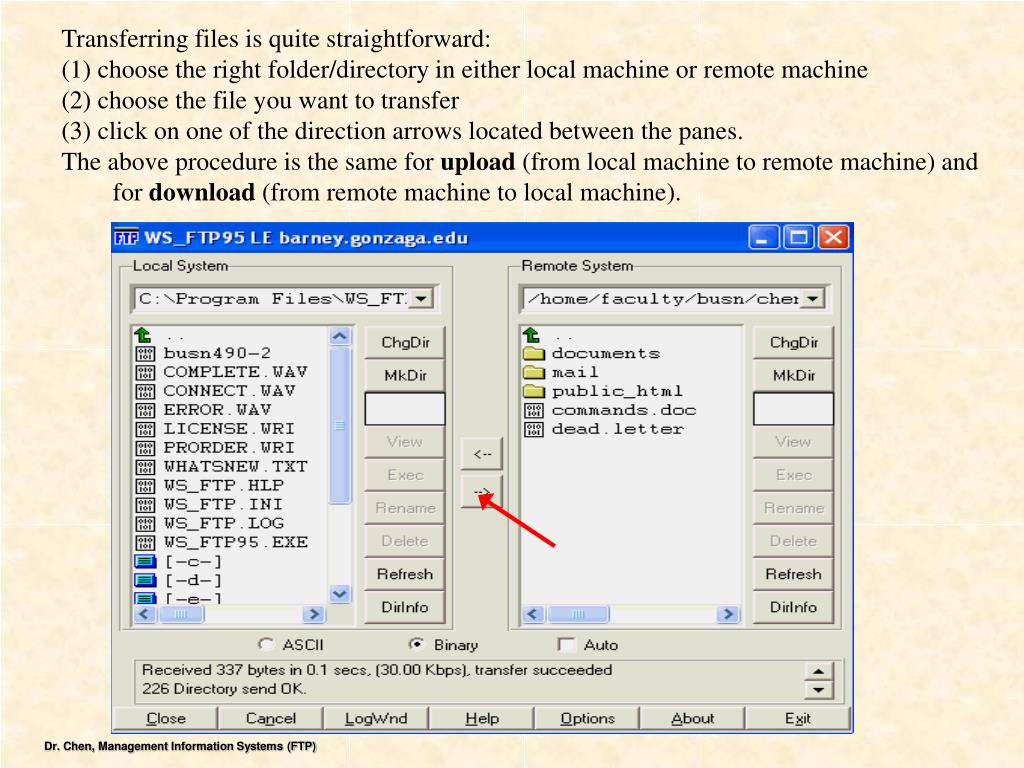Click the local pane parent directory up-arrow icon
1024x768 pixels.
point(143,336)
